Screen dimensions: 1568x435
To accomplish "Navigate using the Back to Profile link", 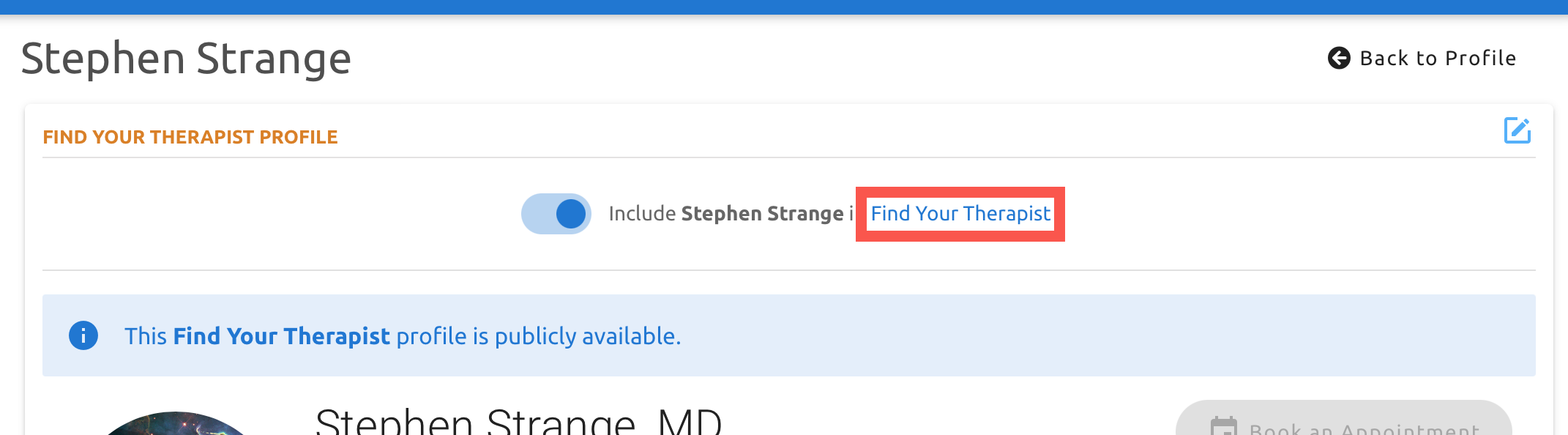I will tap(1438, 58).
